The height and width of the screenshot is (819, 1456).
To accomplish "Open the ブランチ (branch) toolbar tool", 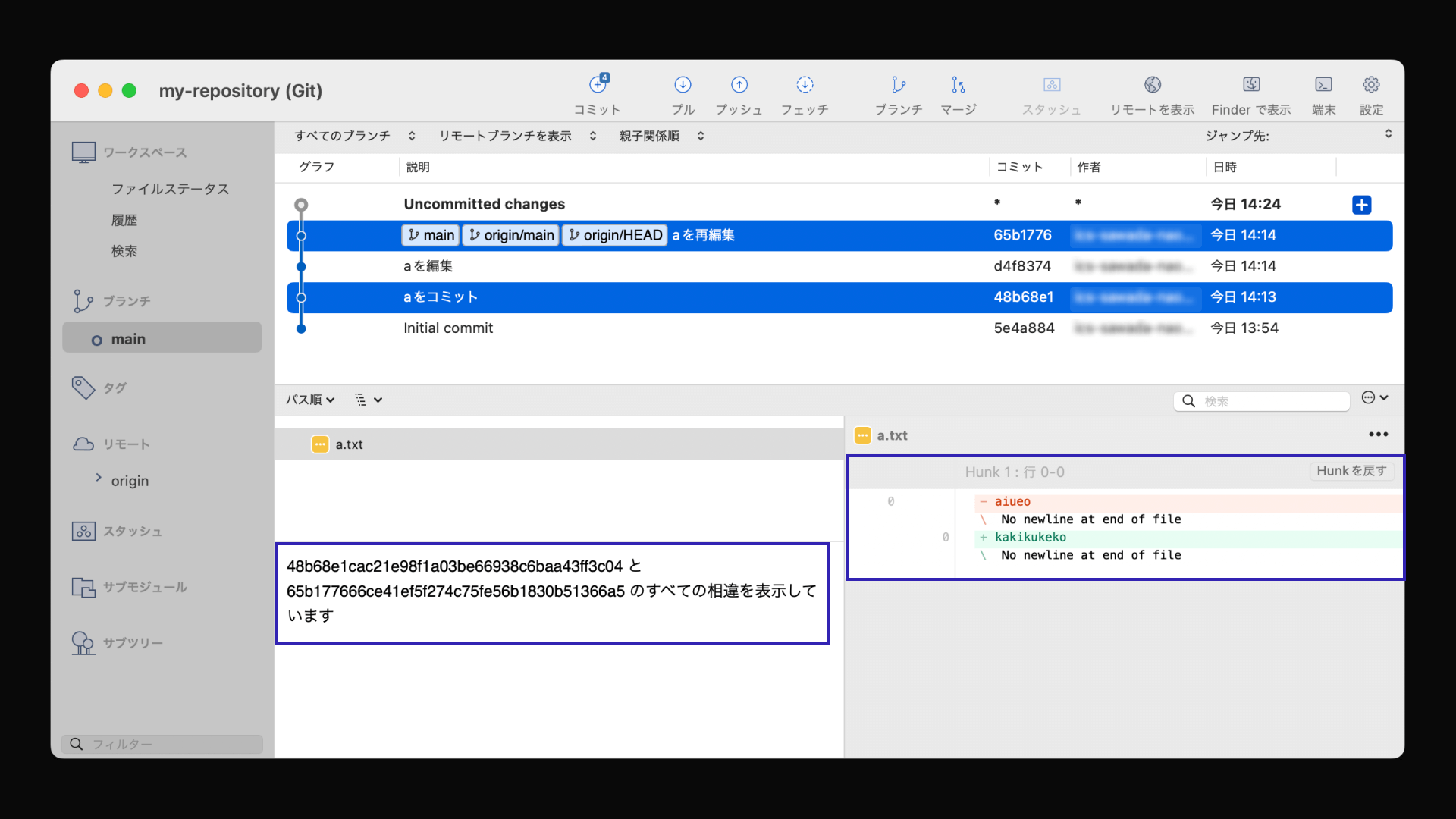I will click(899, 94).
